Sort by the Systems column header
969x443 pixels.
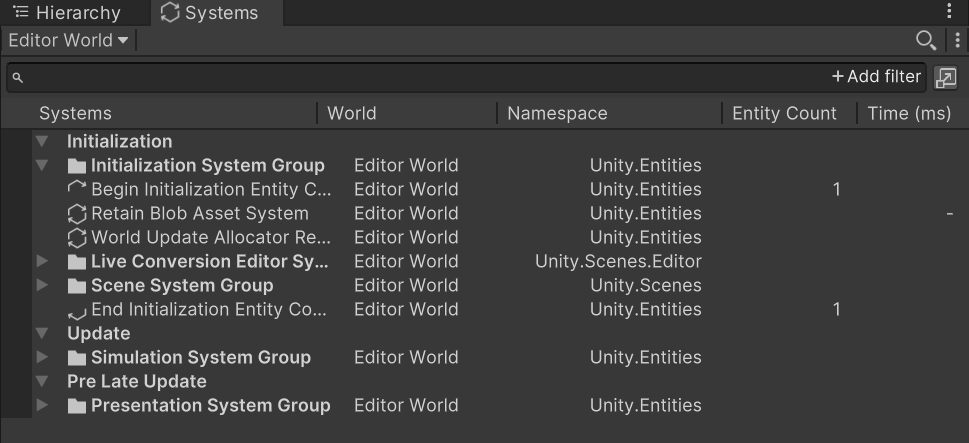75,114
